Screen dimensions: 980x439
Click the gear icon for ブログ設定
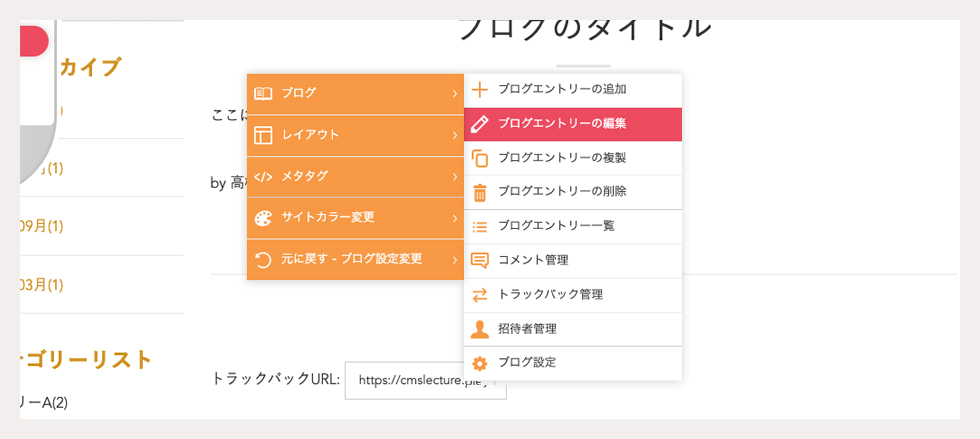(479, 363)
